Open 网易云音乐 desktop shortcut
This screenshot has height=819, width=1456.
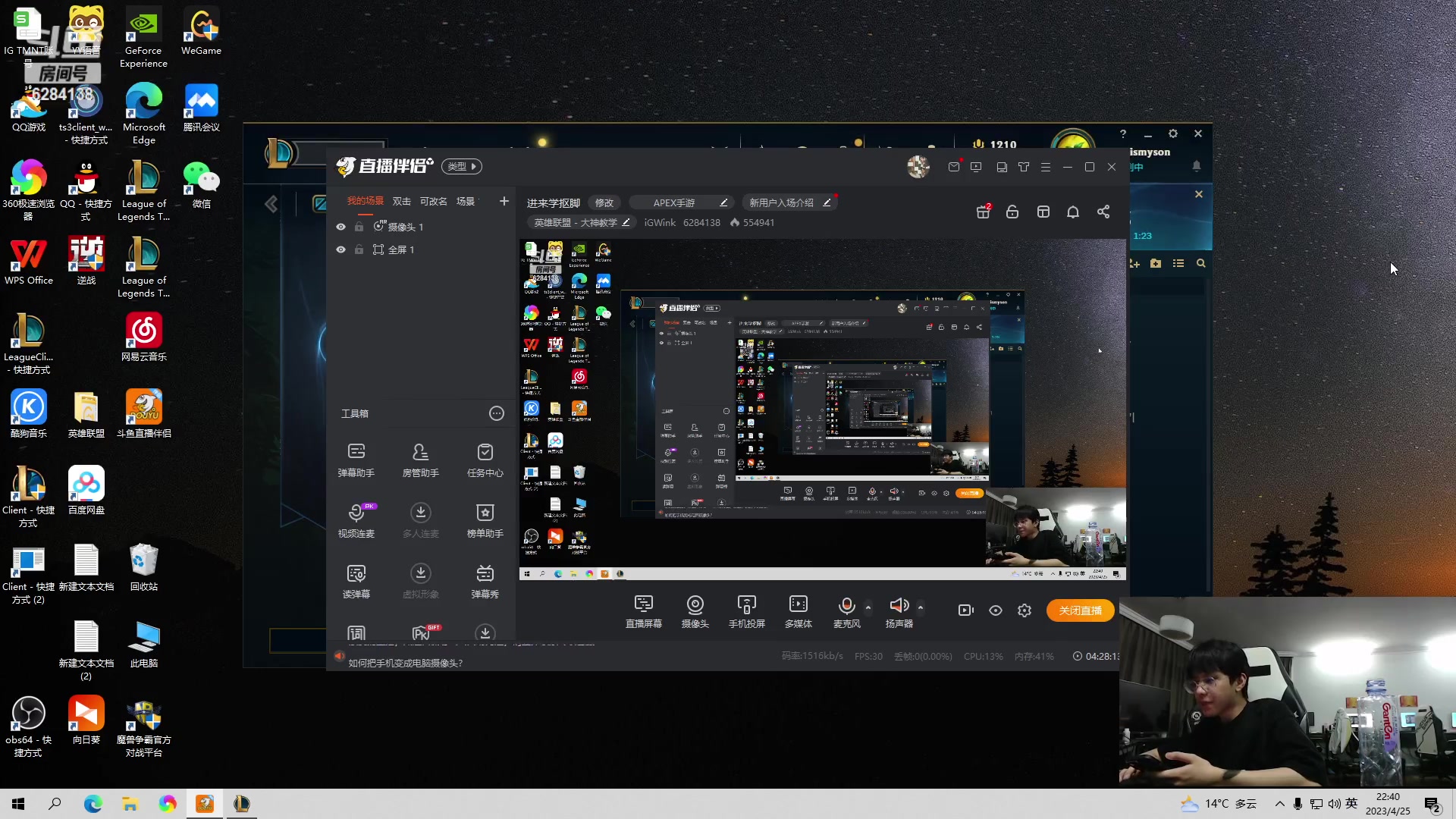(143, 337)
